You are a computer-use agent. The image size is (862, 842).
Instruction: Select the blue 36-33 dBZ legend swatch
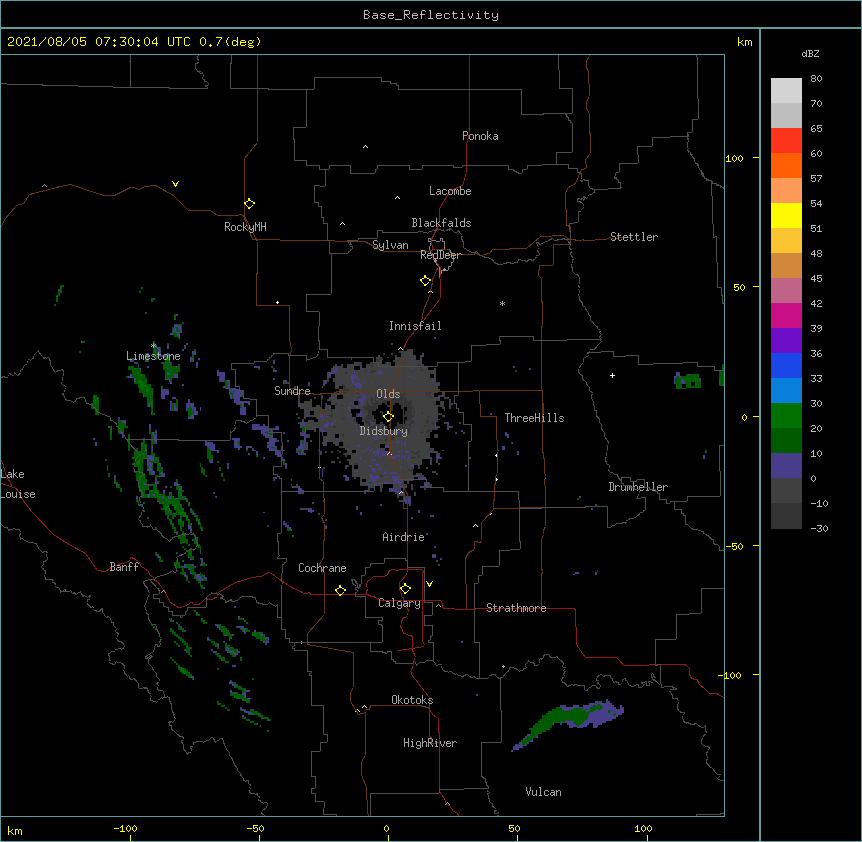pos(786,365)
